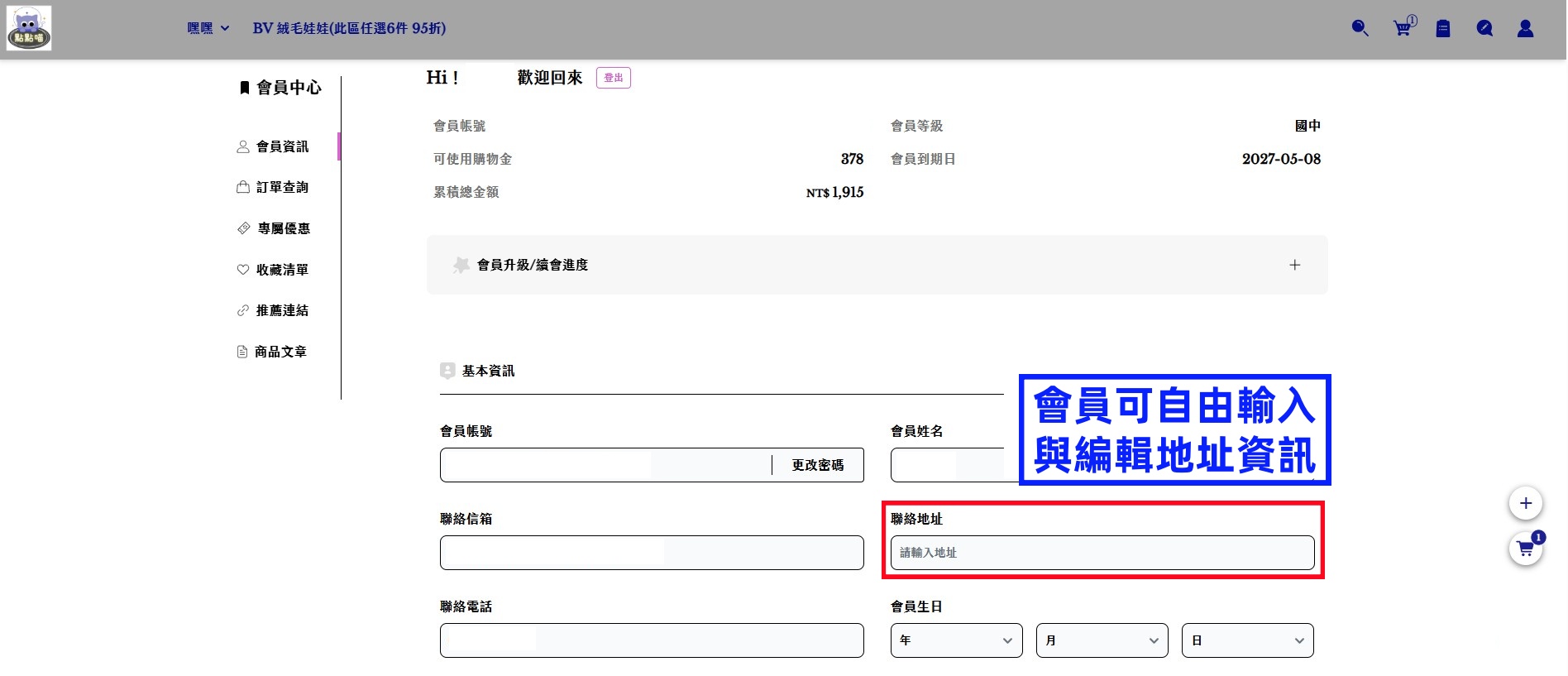
Task: Open the 月 birthday month dropdown
Action: (1102, 640)
